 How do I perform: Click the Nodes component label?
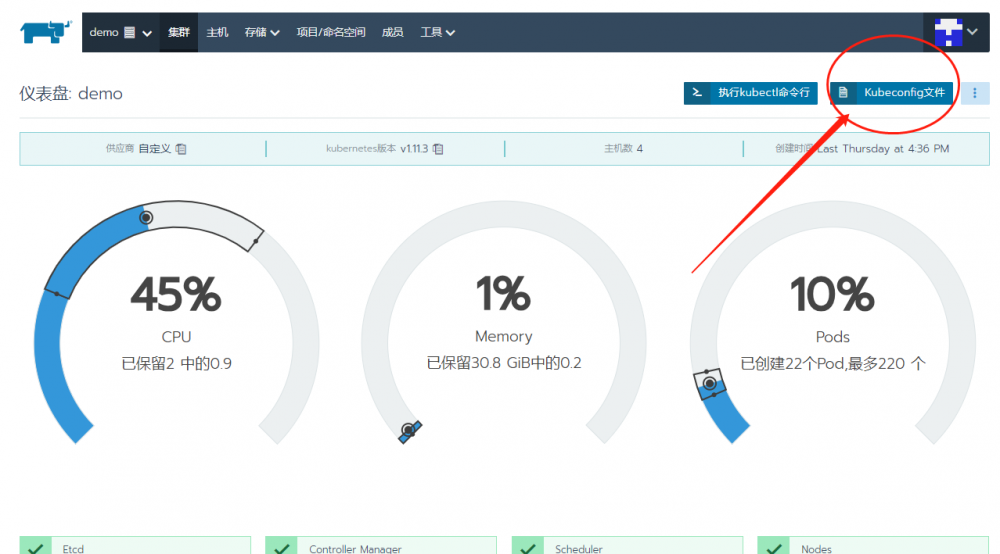(816, 549)
